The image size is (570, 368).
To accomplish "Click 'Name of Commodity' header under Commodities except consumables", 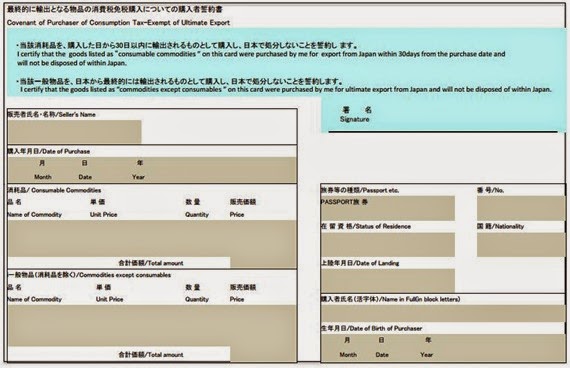I will click(35, 299).
